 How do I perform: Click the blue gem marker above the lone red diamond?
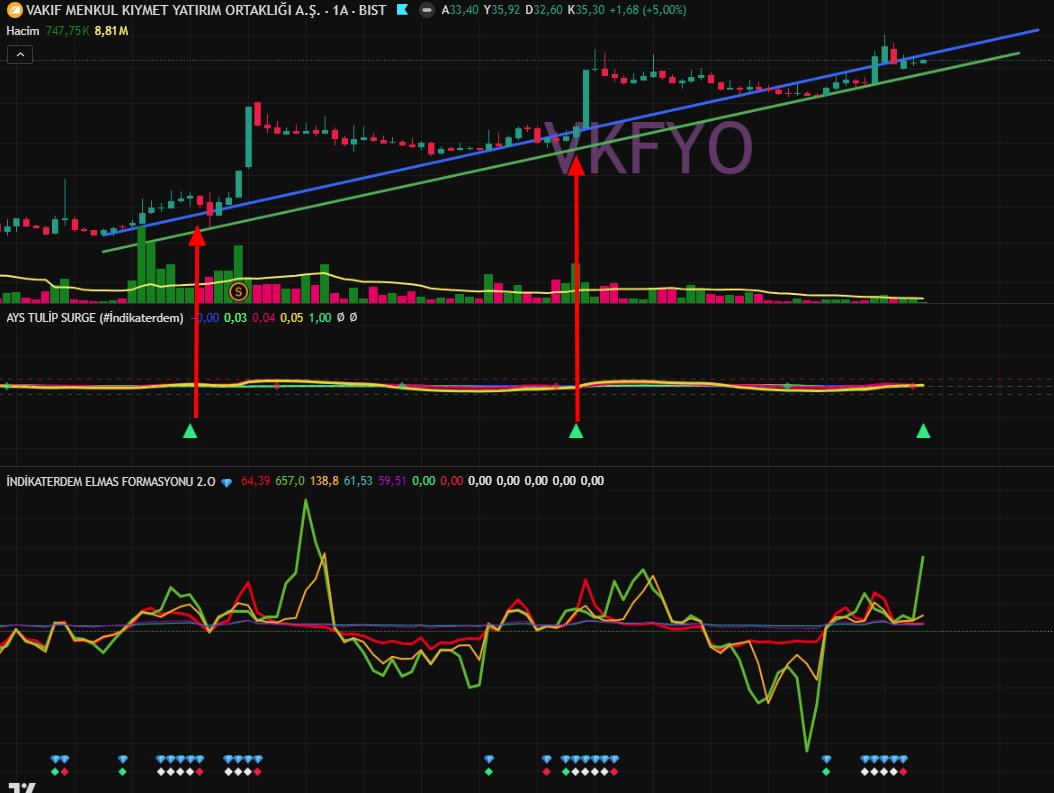tap(546, 759)
